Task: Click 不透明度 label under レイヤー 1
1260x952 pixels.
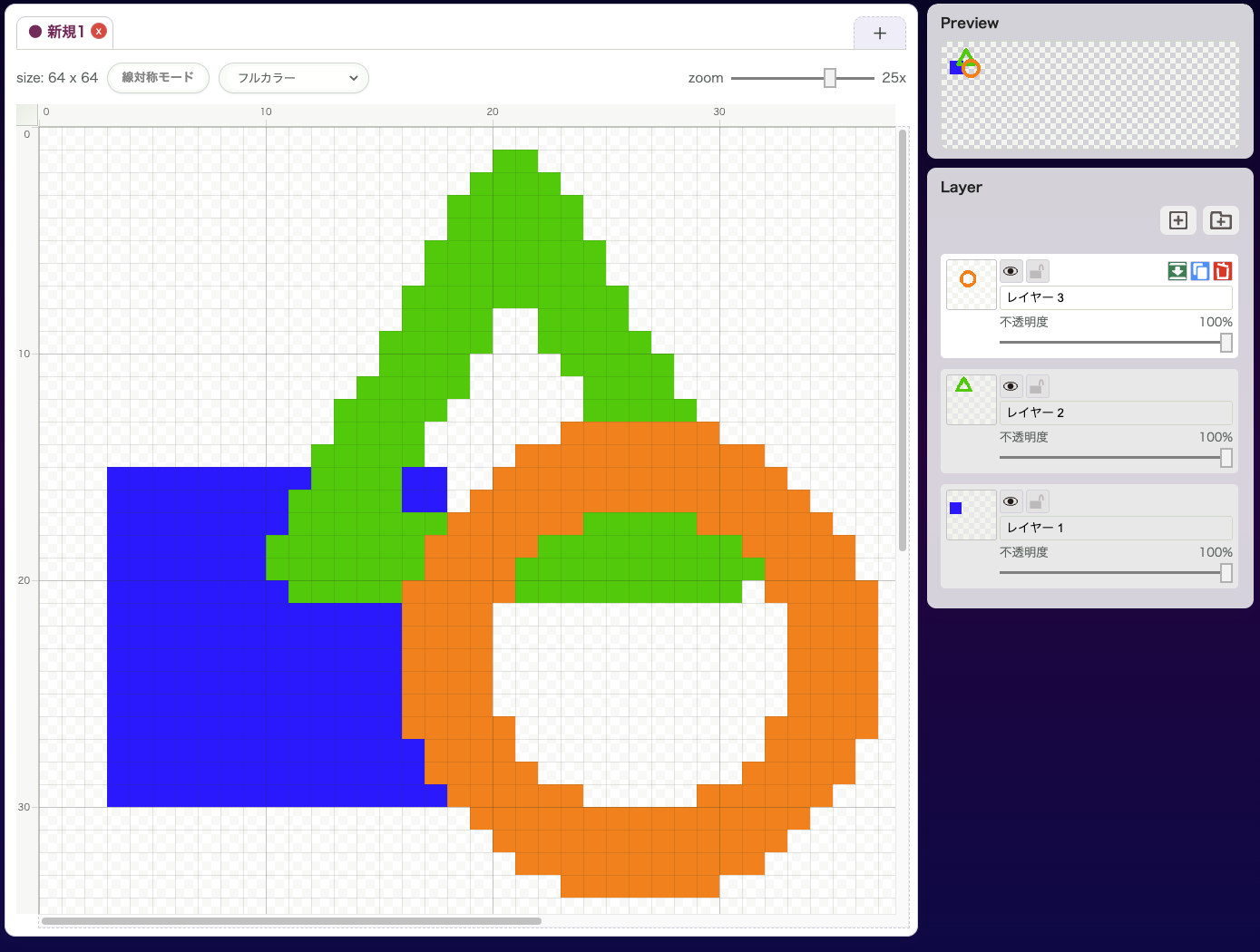Action: [1024, 552]
